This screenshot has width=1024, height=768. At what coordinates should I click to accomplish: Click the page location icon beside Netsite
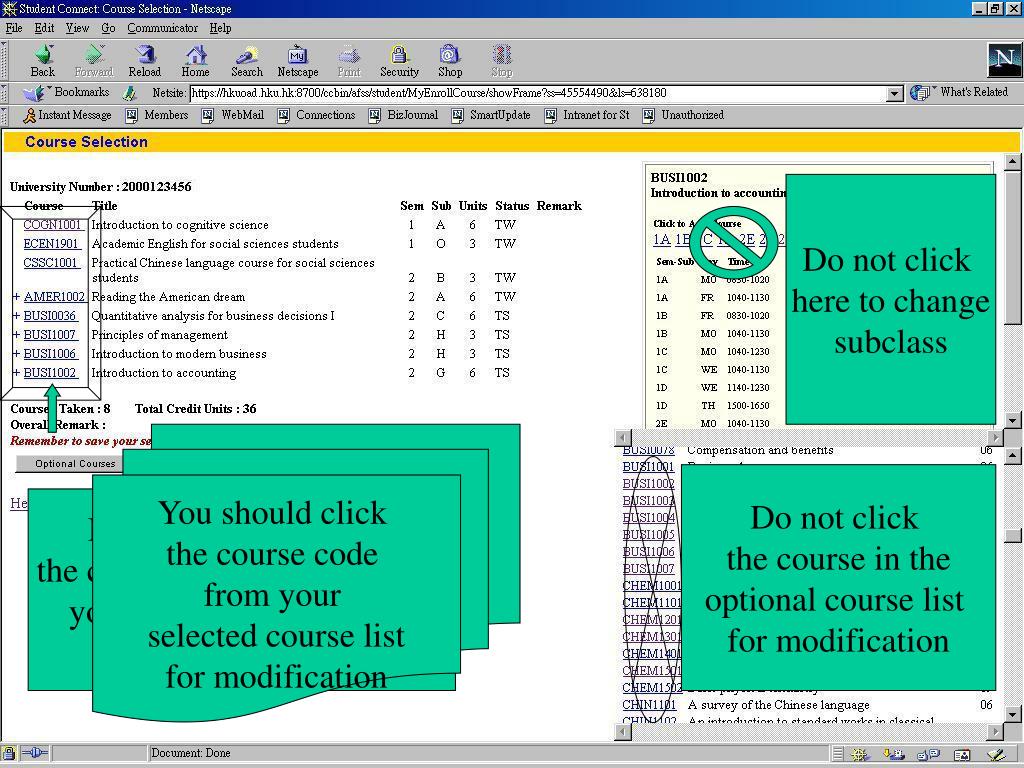pos(131,93)
